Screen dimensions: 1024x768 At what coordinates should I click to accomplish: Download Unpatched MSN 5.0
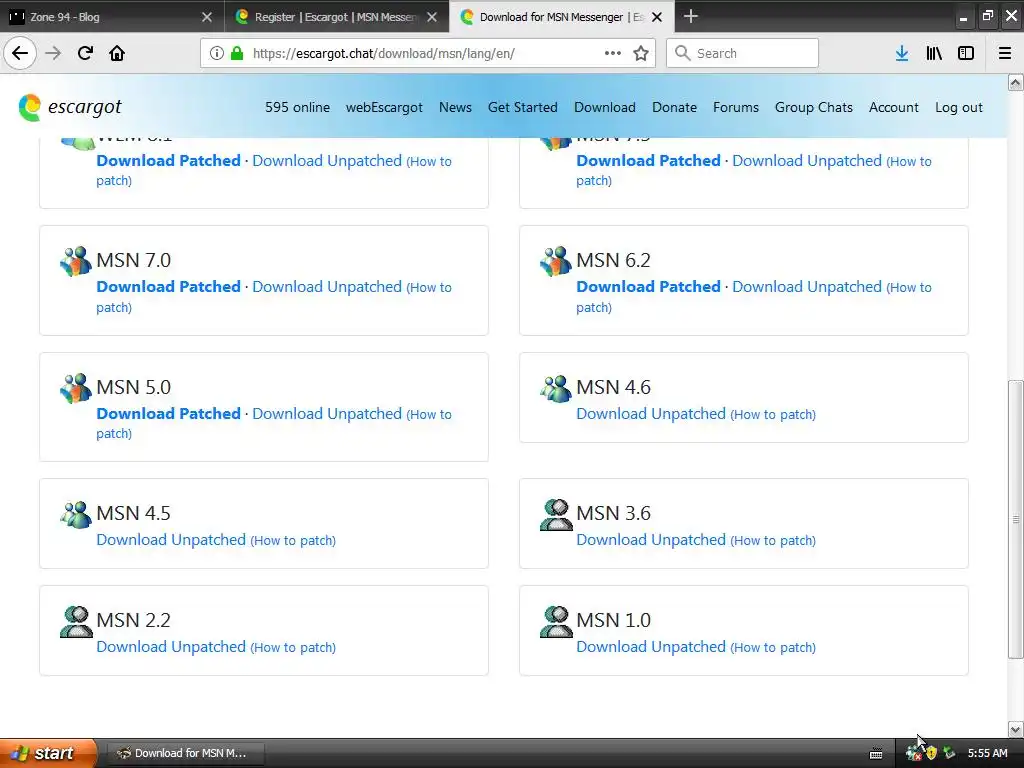pos(327,413)
